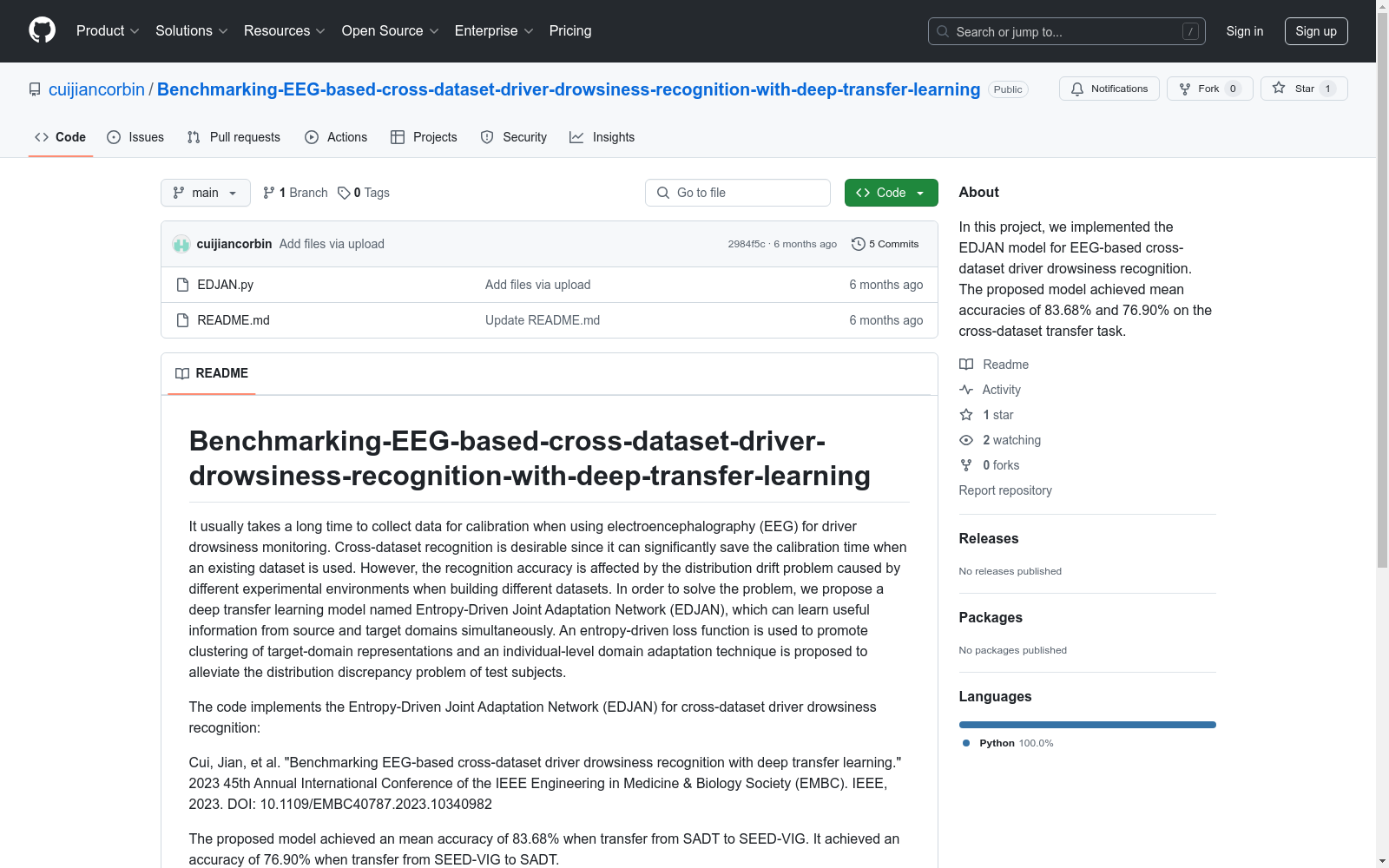Image resolution: width=1389 pixels, height=868 pixels.
Task: Click the pulse icon next to Activity
Action: [966, 390]
